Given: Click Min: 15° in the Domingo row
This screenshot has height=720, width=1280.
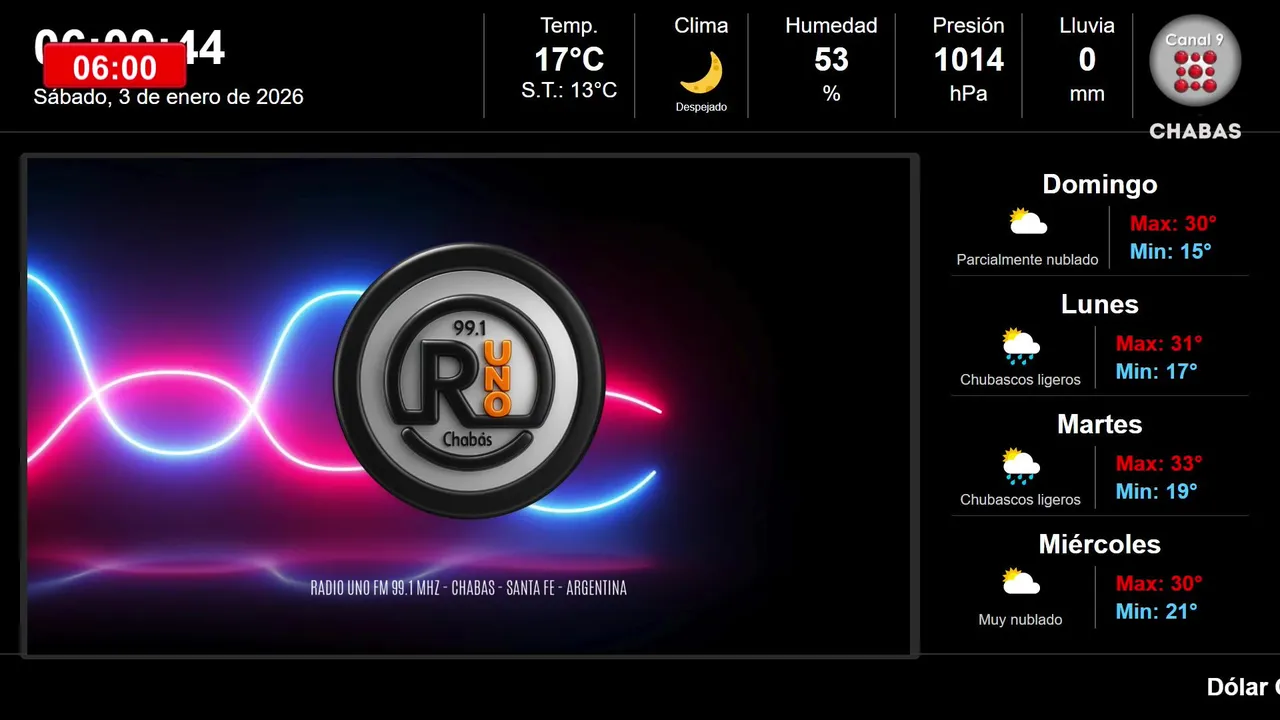Looking at the screenshot, I should point(1170,252).
